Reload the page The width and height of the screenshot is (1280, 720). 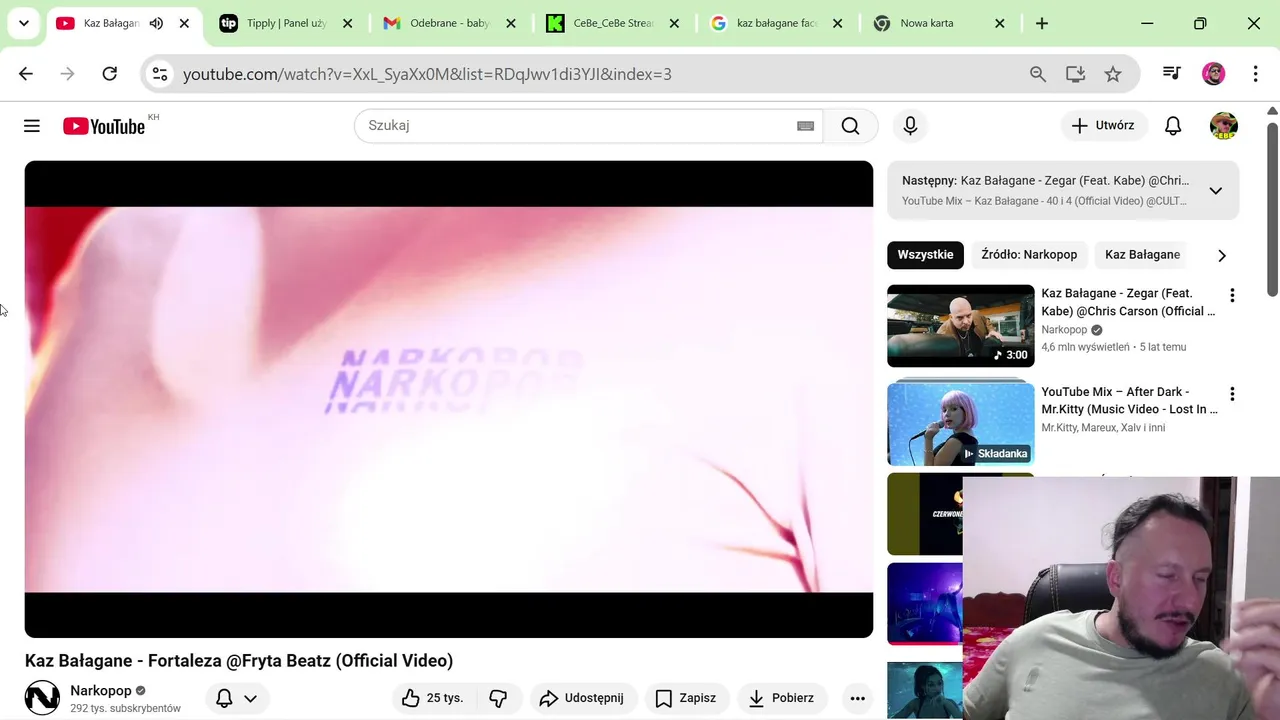(110, 74)
